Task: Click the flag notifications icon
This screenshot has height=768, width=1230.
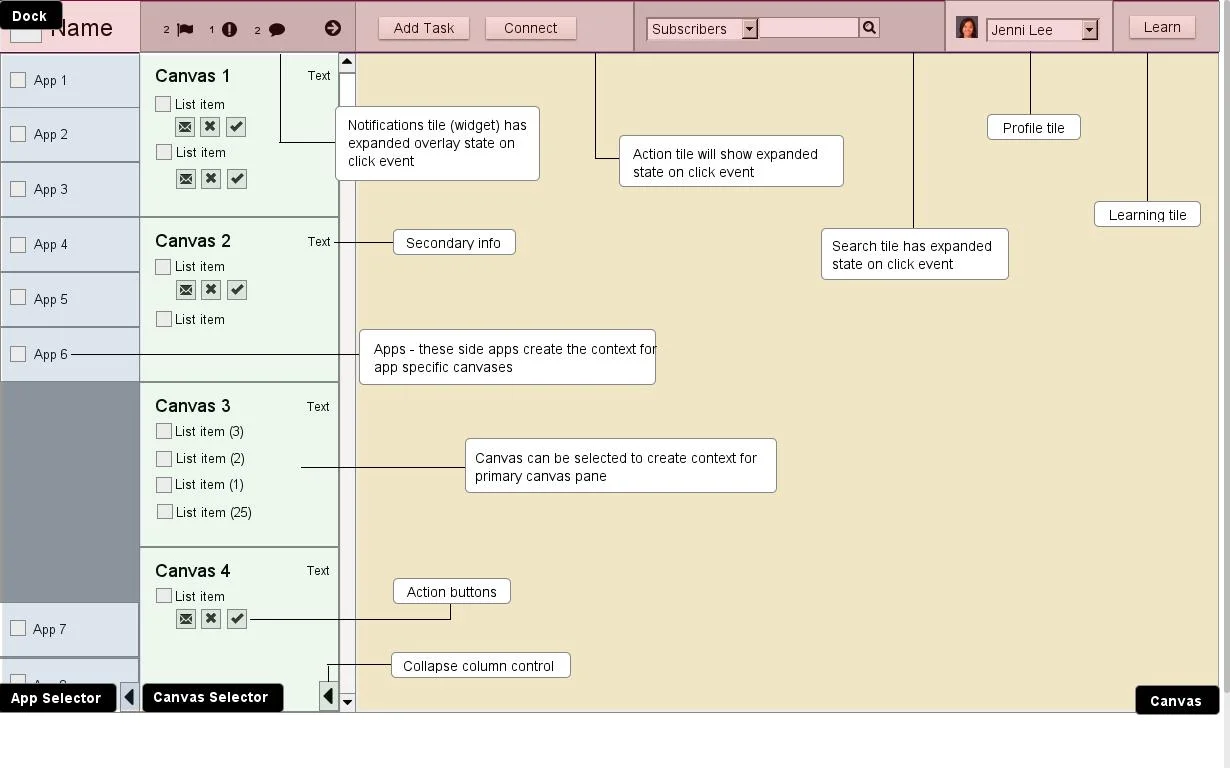Action: pyautogui.click(x=184, y=29)
